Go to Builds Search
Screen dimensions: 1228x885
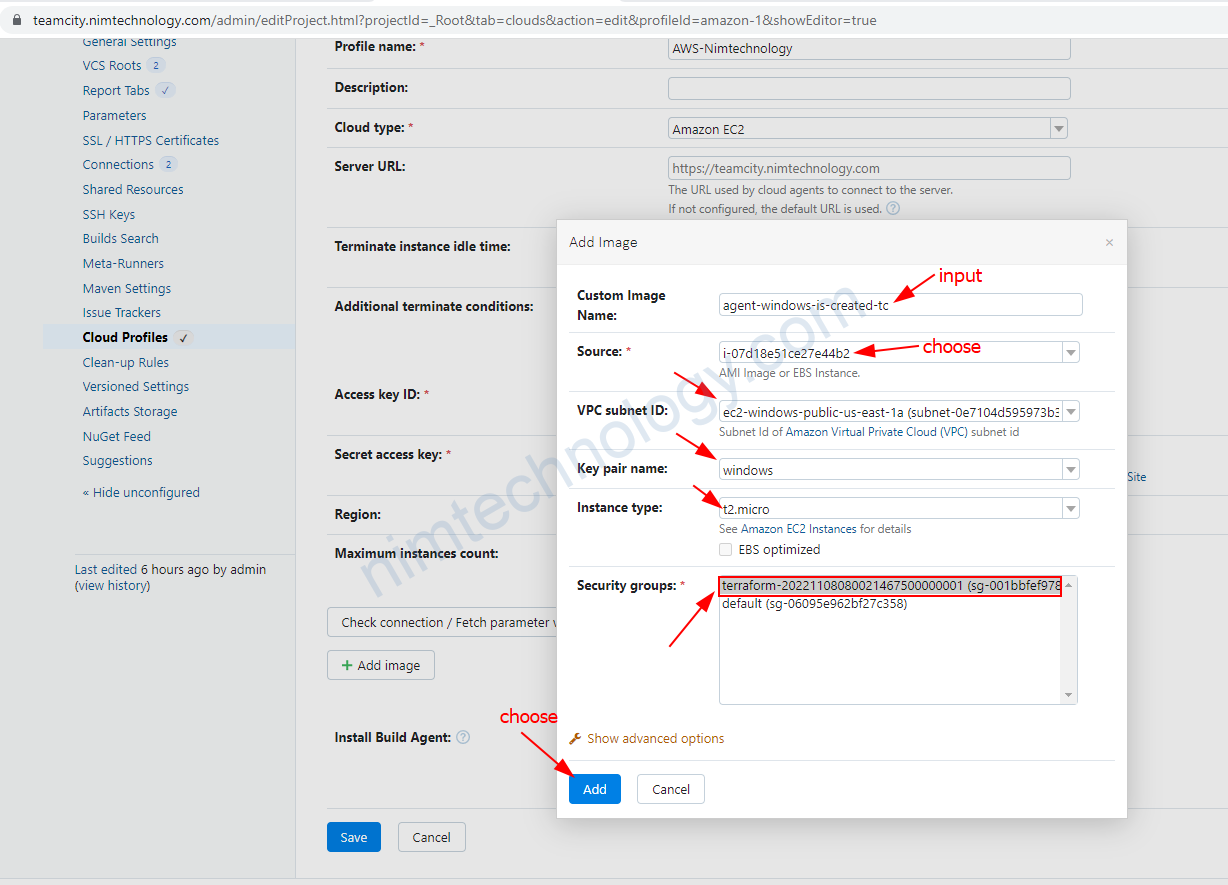pyautogui.click(x=121, y=239)
